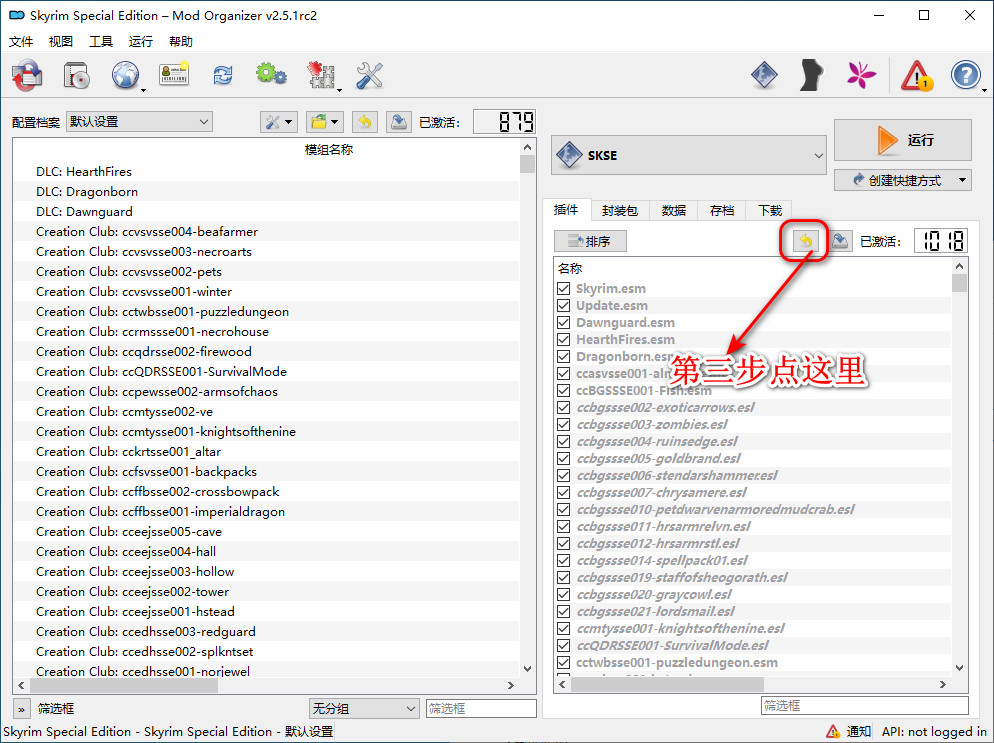Image resolution: width=994 pixels, height=743 pixels.
Task: Open the wrench and screwdriver settings icon
Action: 370,75
